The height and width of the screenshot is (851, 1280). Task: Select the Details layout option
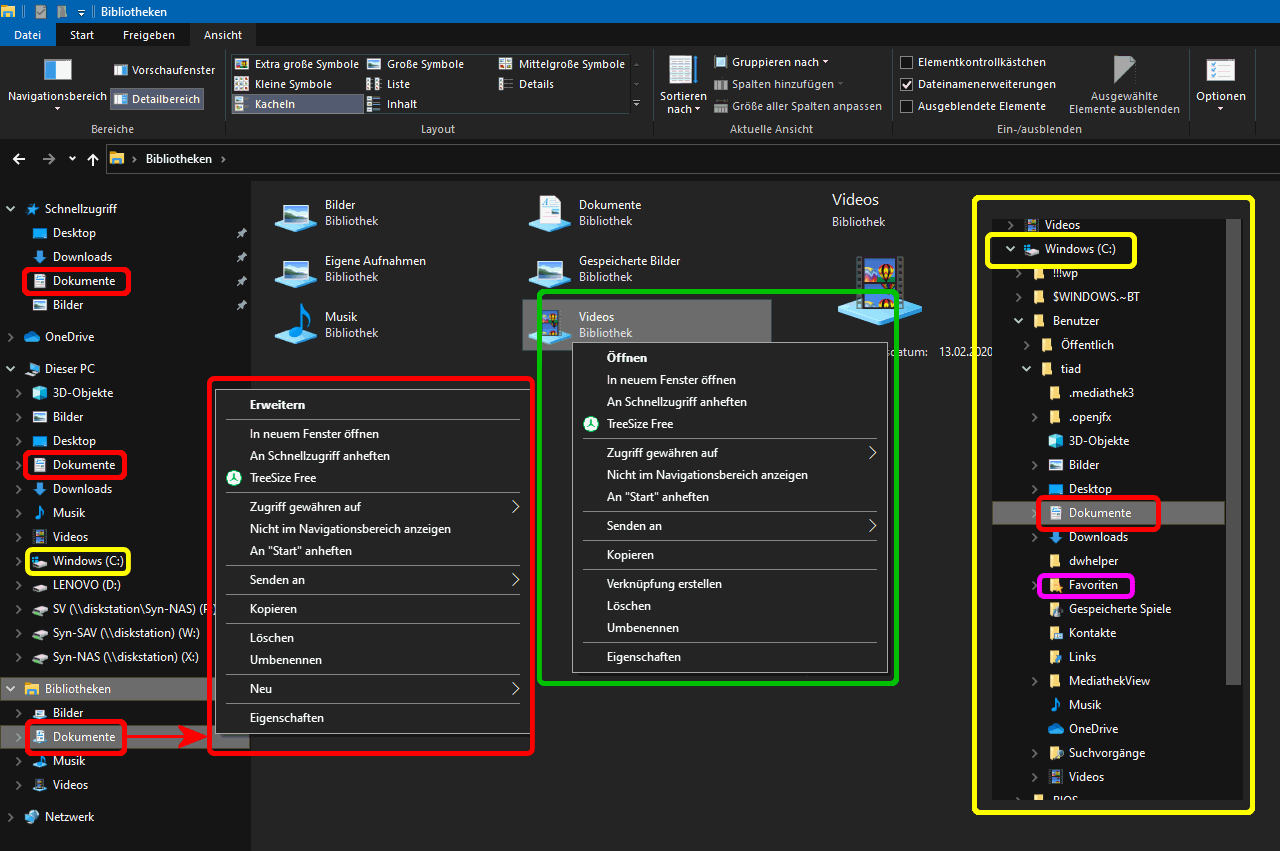pos(536,84)
